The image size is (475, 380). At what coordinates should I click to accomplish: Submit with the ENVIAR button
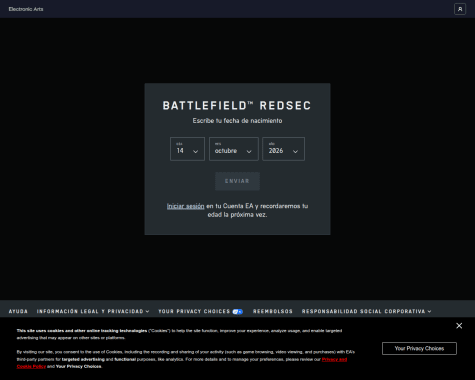point(237,181)
